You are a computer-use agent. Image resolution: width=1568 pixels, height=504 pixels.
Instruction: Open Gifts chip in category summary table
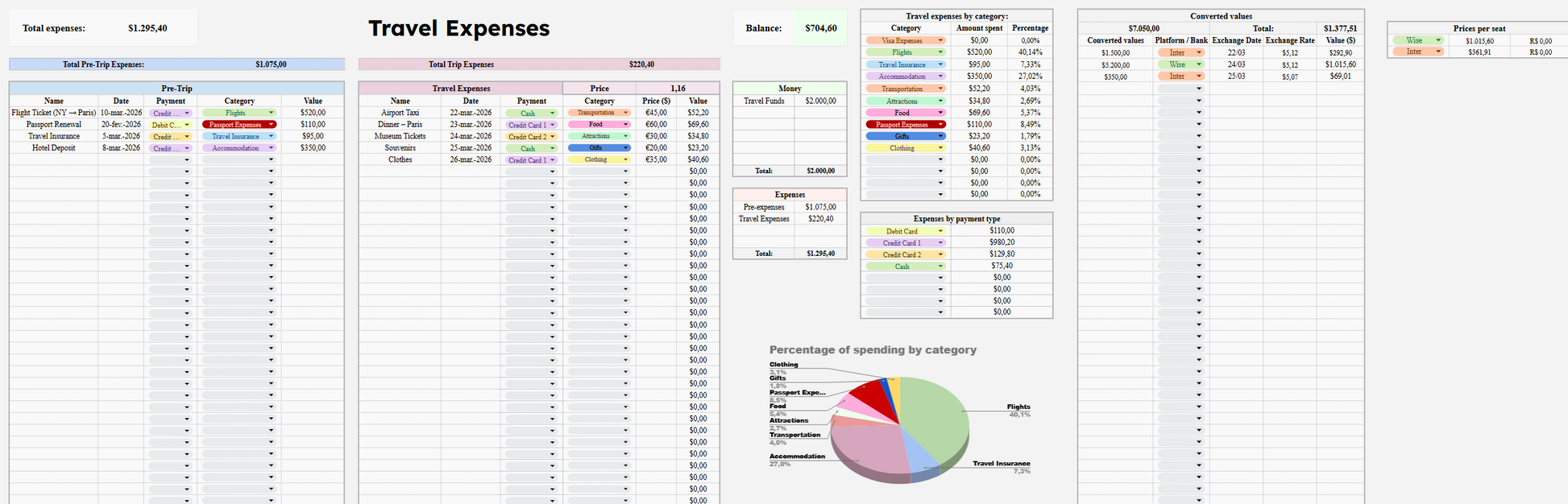(x=906, y=136)
